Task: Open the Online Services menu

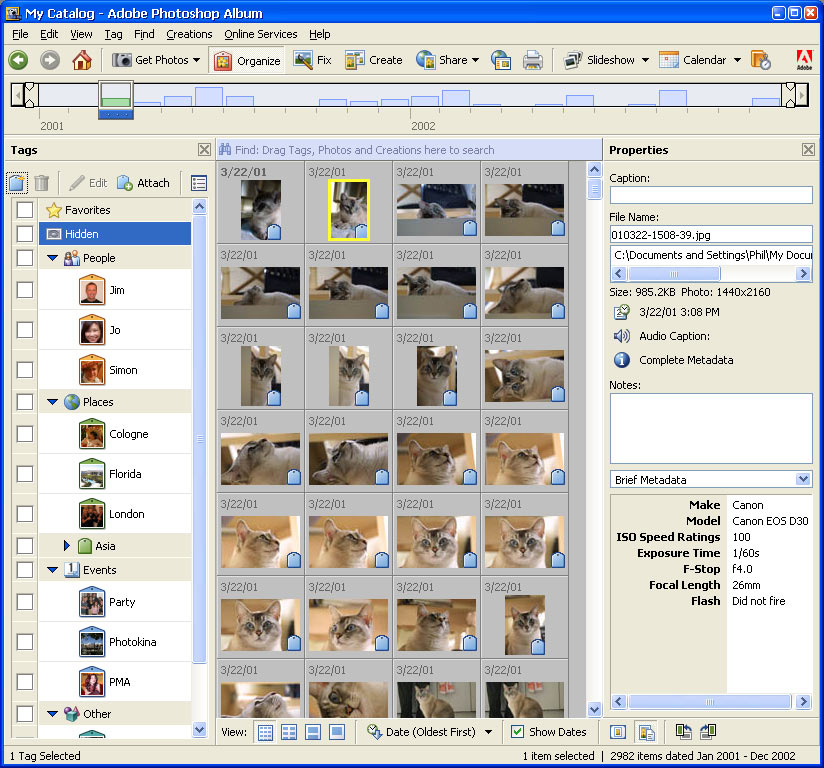Action: [260, 34]
